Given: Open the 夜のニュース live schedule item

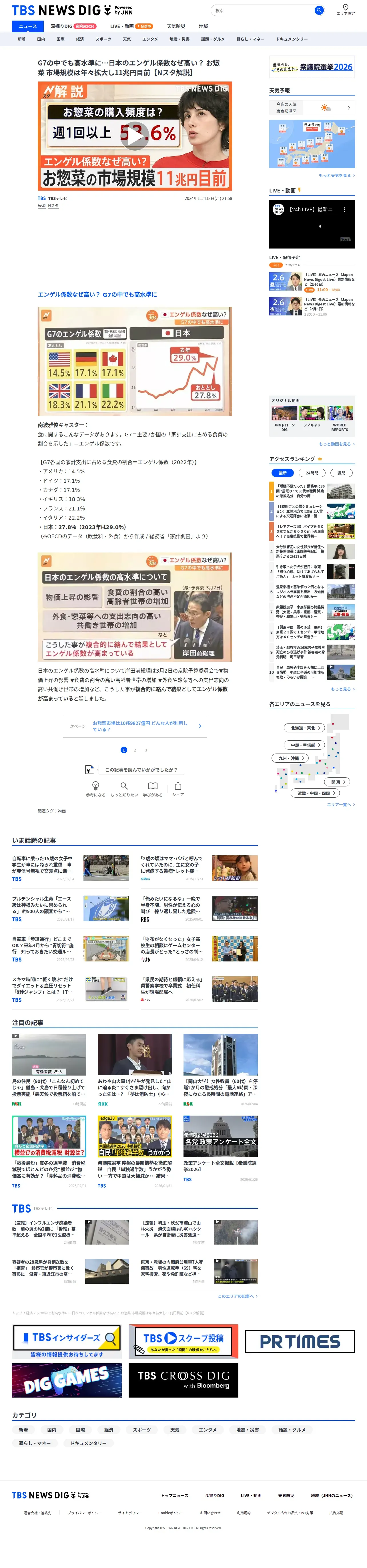Looking at the screenshot, I should 312,306.
